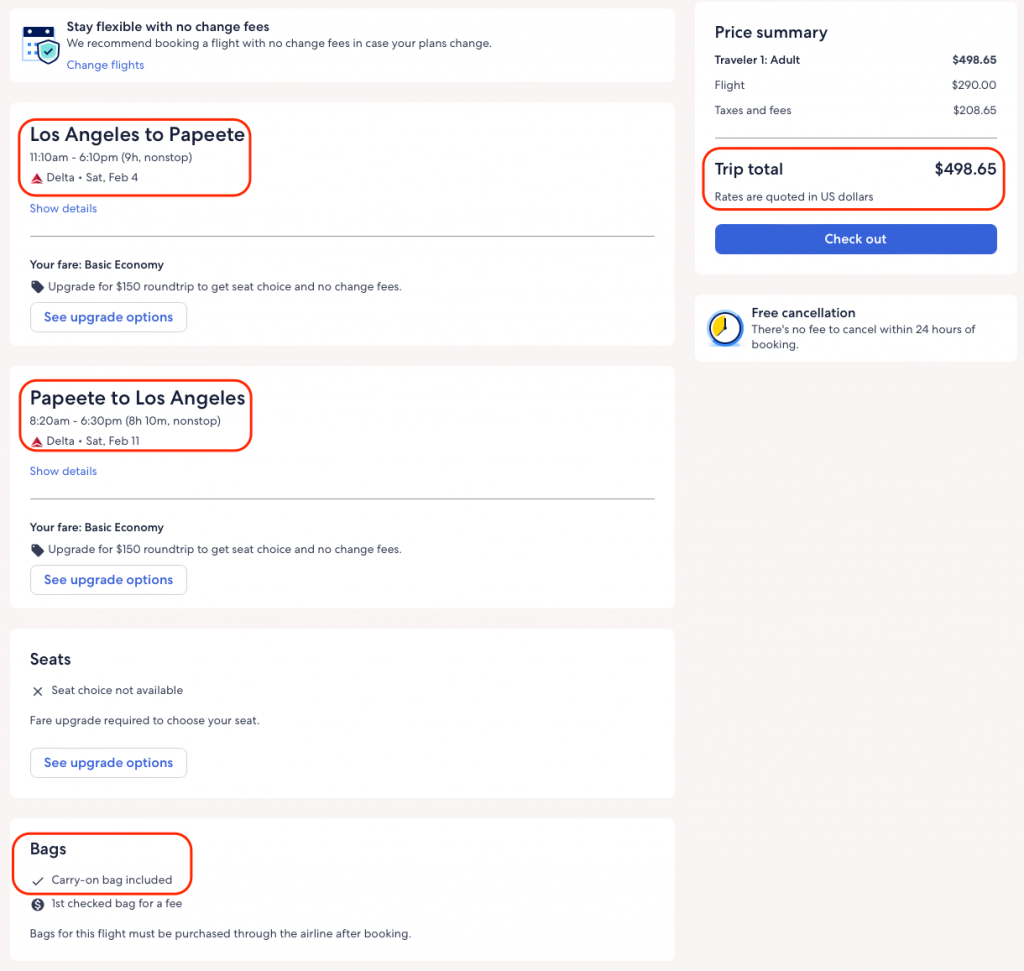Click the Taxes and fees line item
The image size is (1024, 971).
[753, 110]
